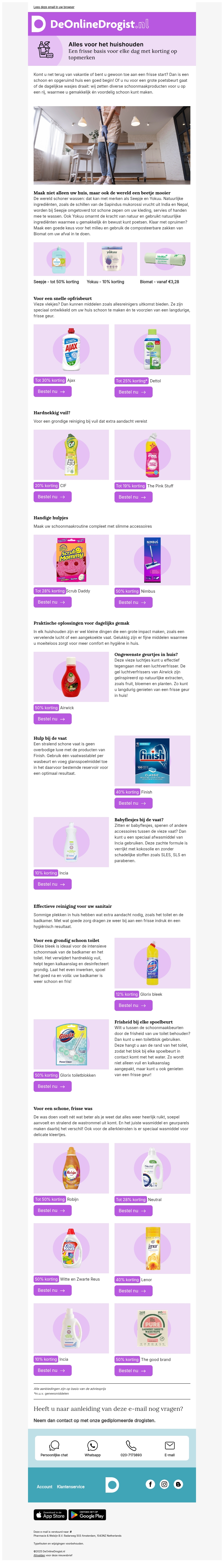Click the Seepje product thumbnail

click(59, 259)
